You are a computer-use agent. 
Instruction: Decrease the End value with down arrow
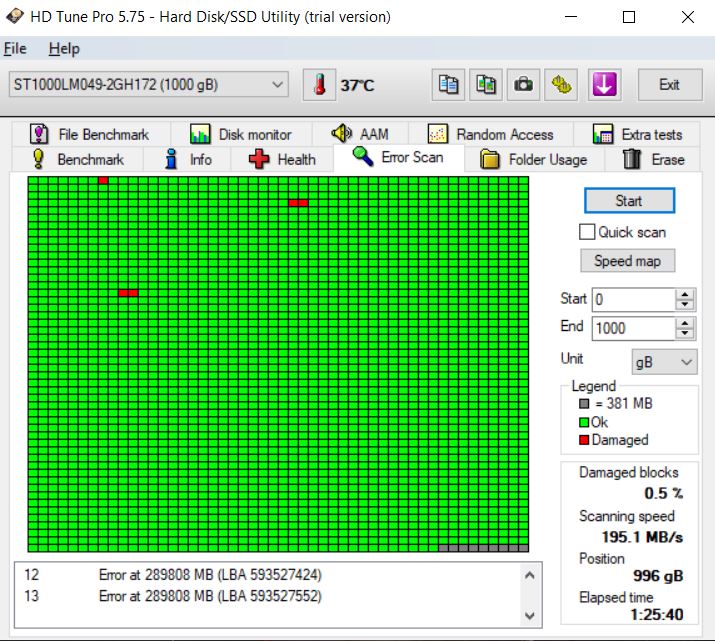(685, 334)
